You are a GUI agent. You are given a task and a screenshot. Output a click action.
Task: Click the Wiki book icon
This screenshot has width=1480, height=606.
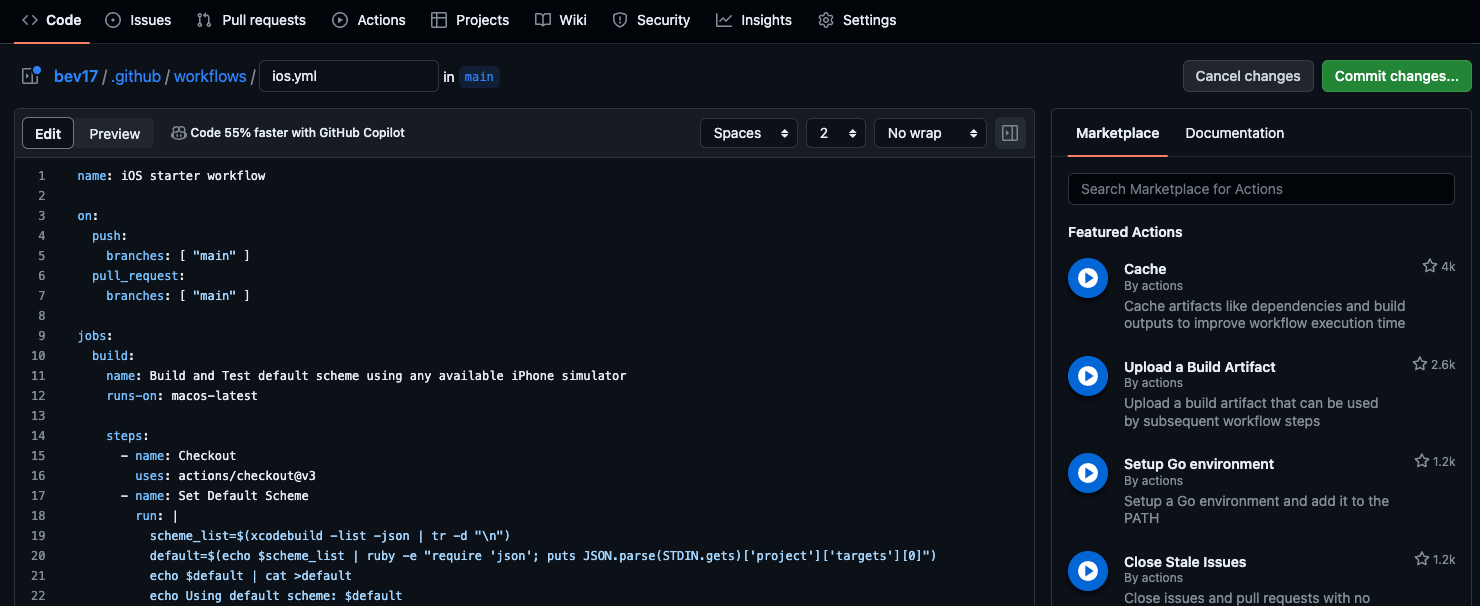point(543,20)
